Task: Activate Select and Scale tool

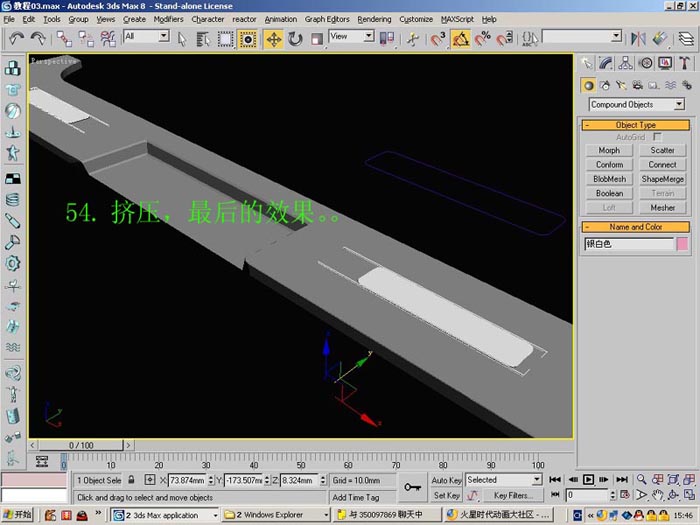Action: pos(317,39)
